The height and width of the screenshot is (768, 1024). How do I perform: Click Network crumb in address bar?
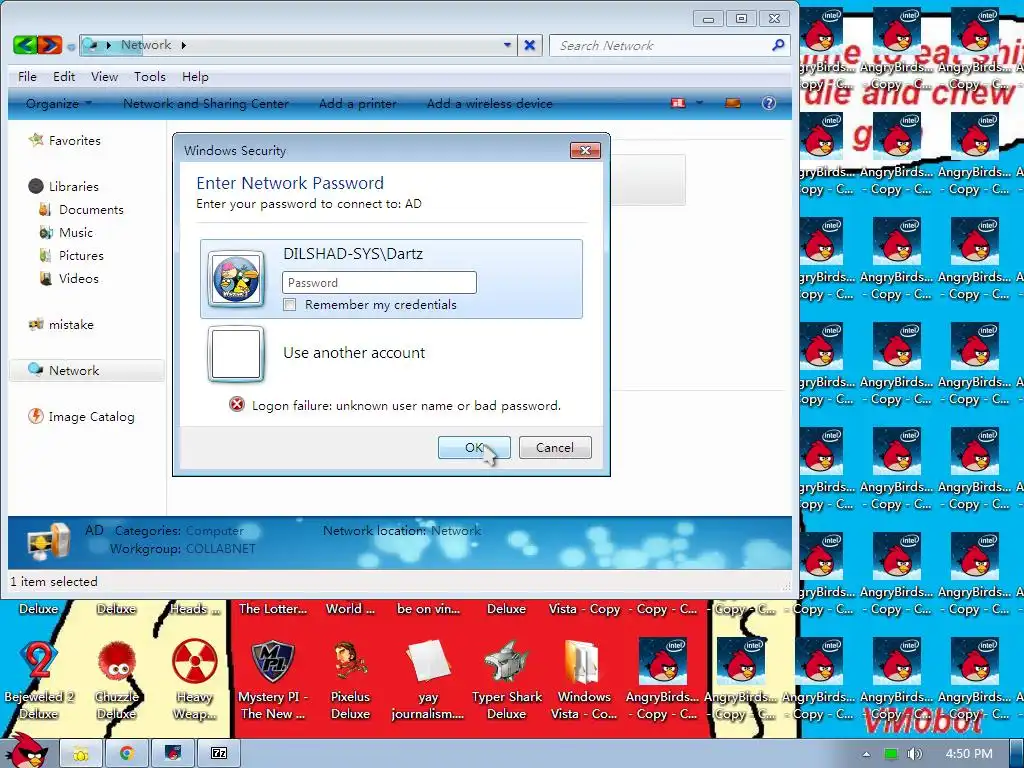coord(146,45)
